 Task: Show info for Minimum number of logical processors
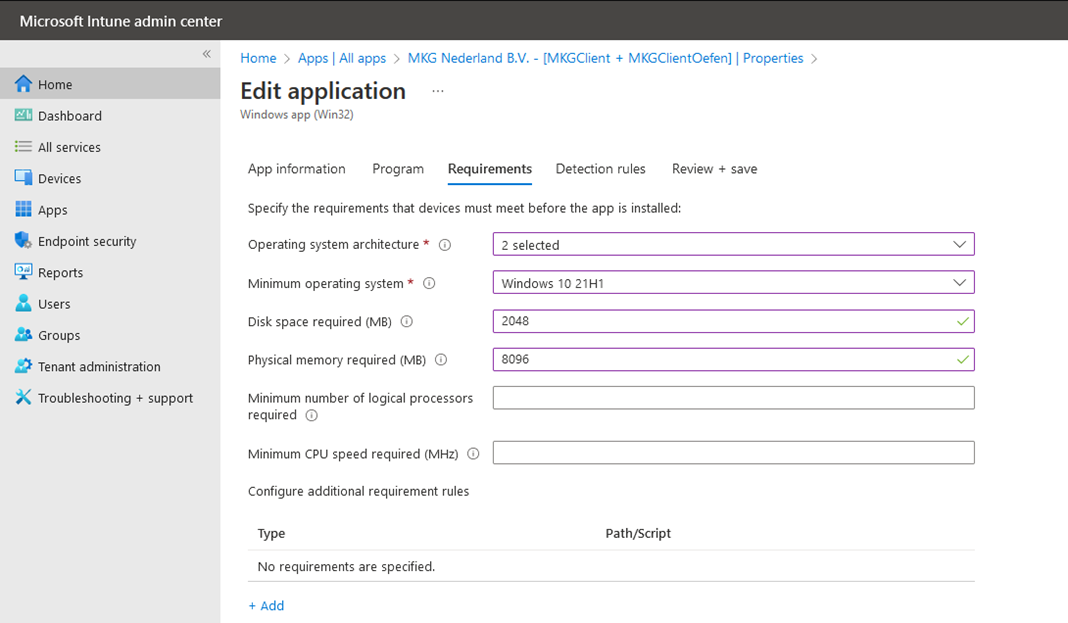click(x=311, y=415)
